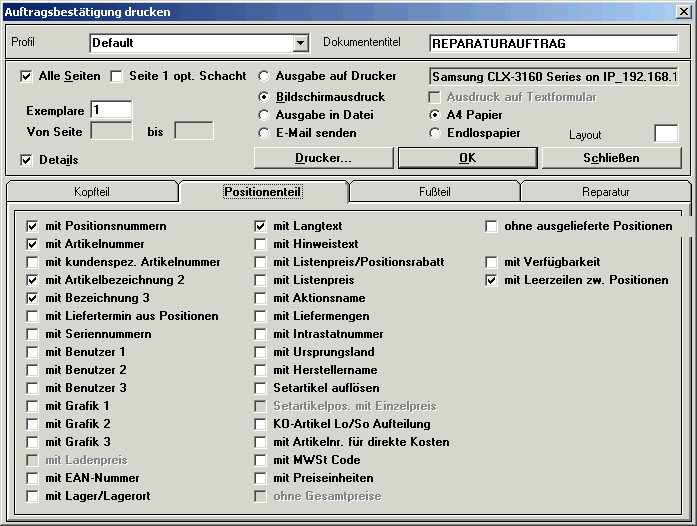Select Ausgabe auf Drucker radio option
This screenshot has width=697, height=526.
point(264,76)
